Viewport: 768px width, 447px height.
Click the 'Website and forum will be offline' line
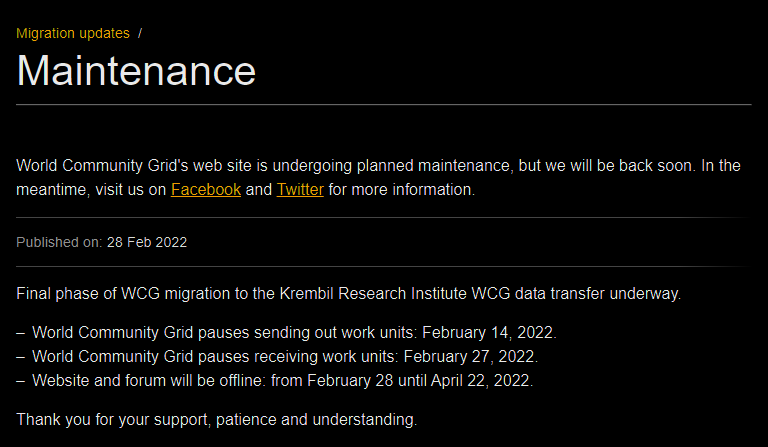tap(274, 380)
